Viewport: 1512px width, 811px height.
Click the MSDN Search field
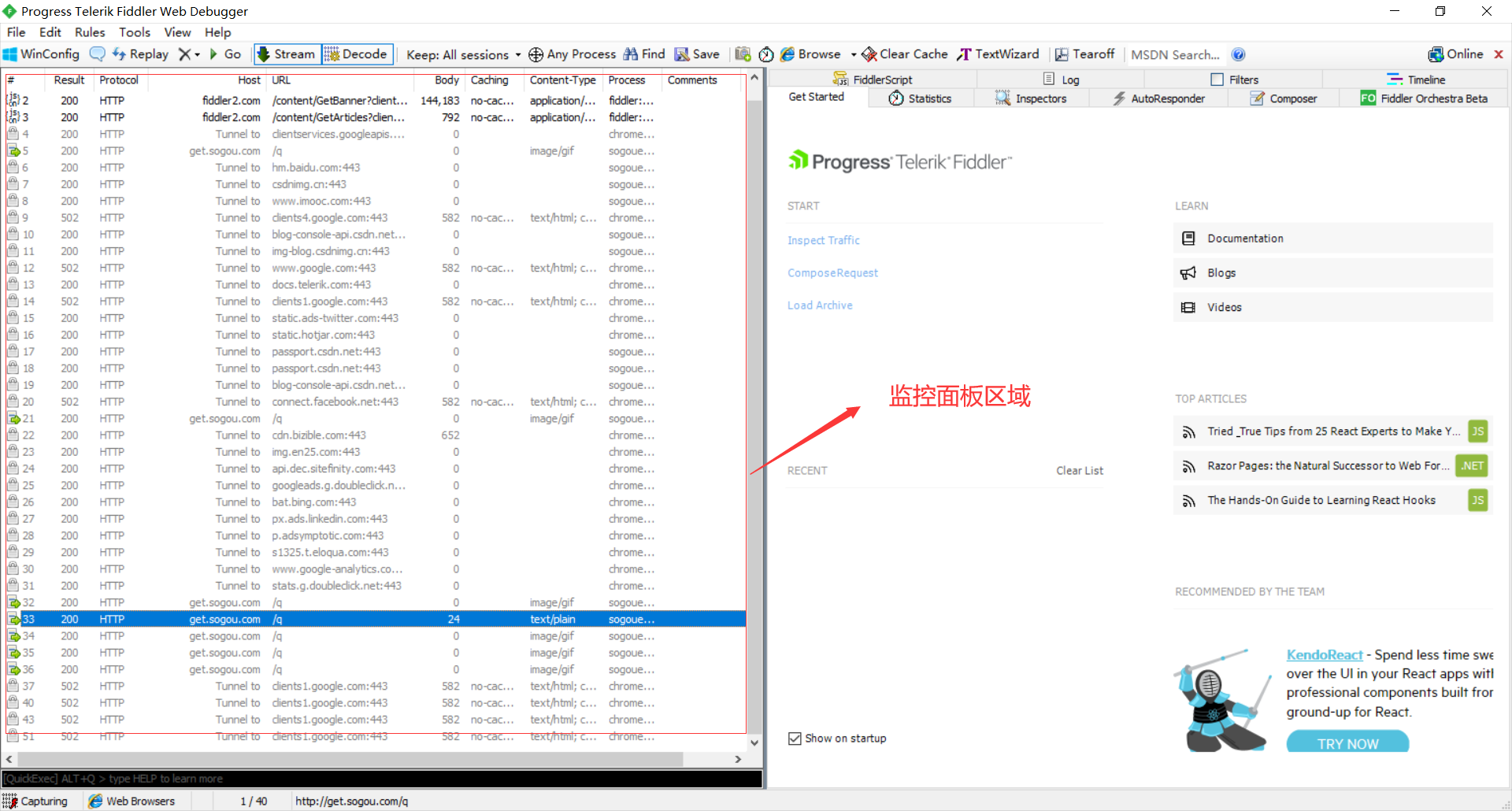click(1175, 54)
